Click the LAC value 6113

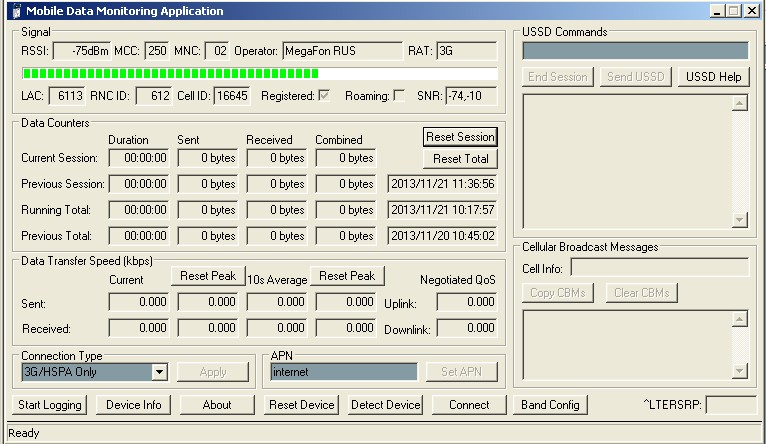[66, 96]
